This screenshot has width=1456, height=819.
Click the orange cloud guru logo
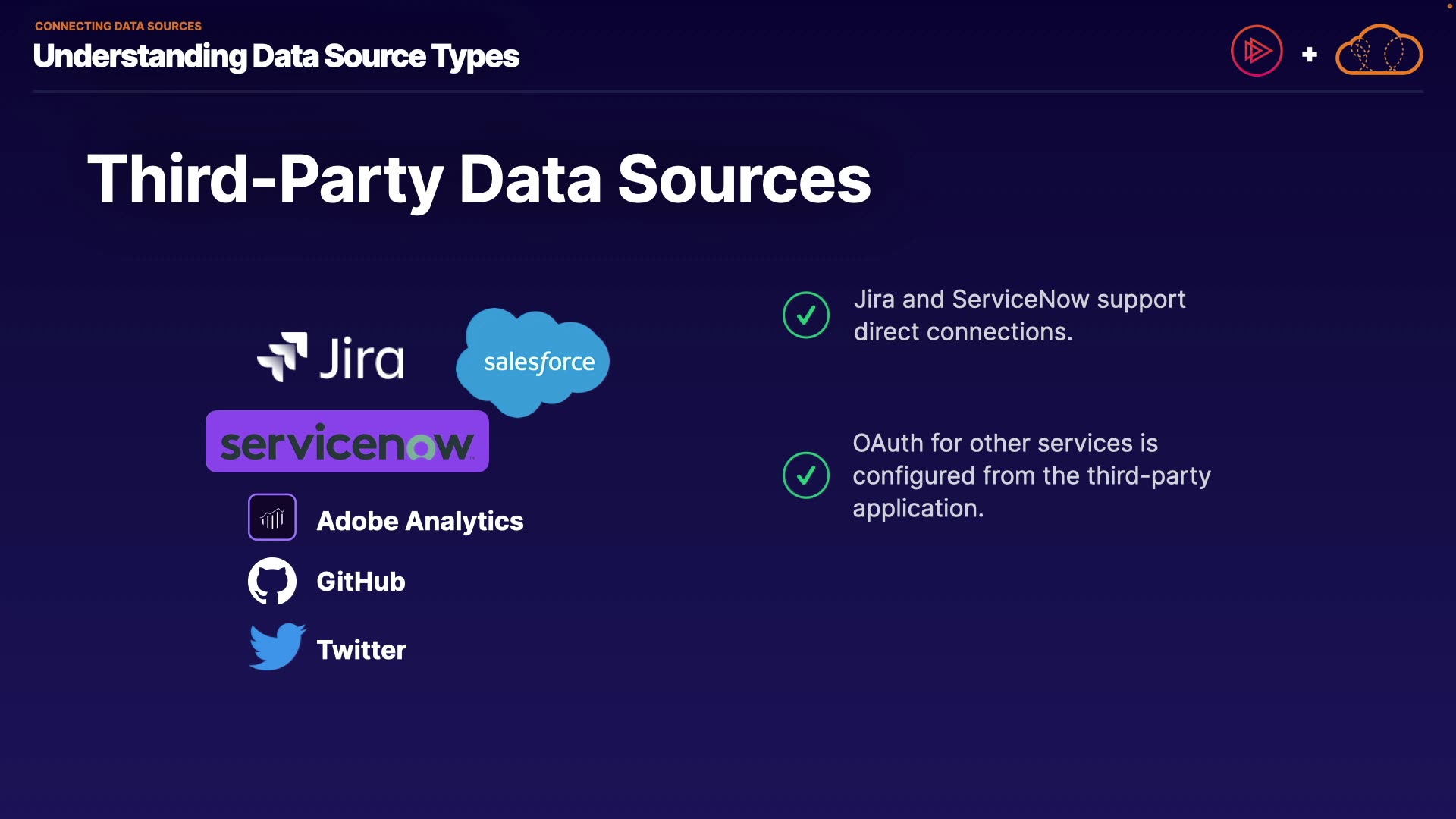tap(1379, 52)
